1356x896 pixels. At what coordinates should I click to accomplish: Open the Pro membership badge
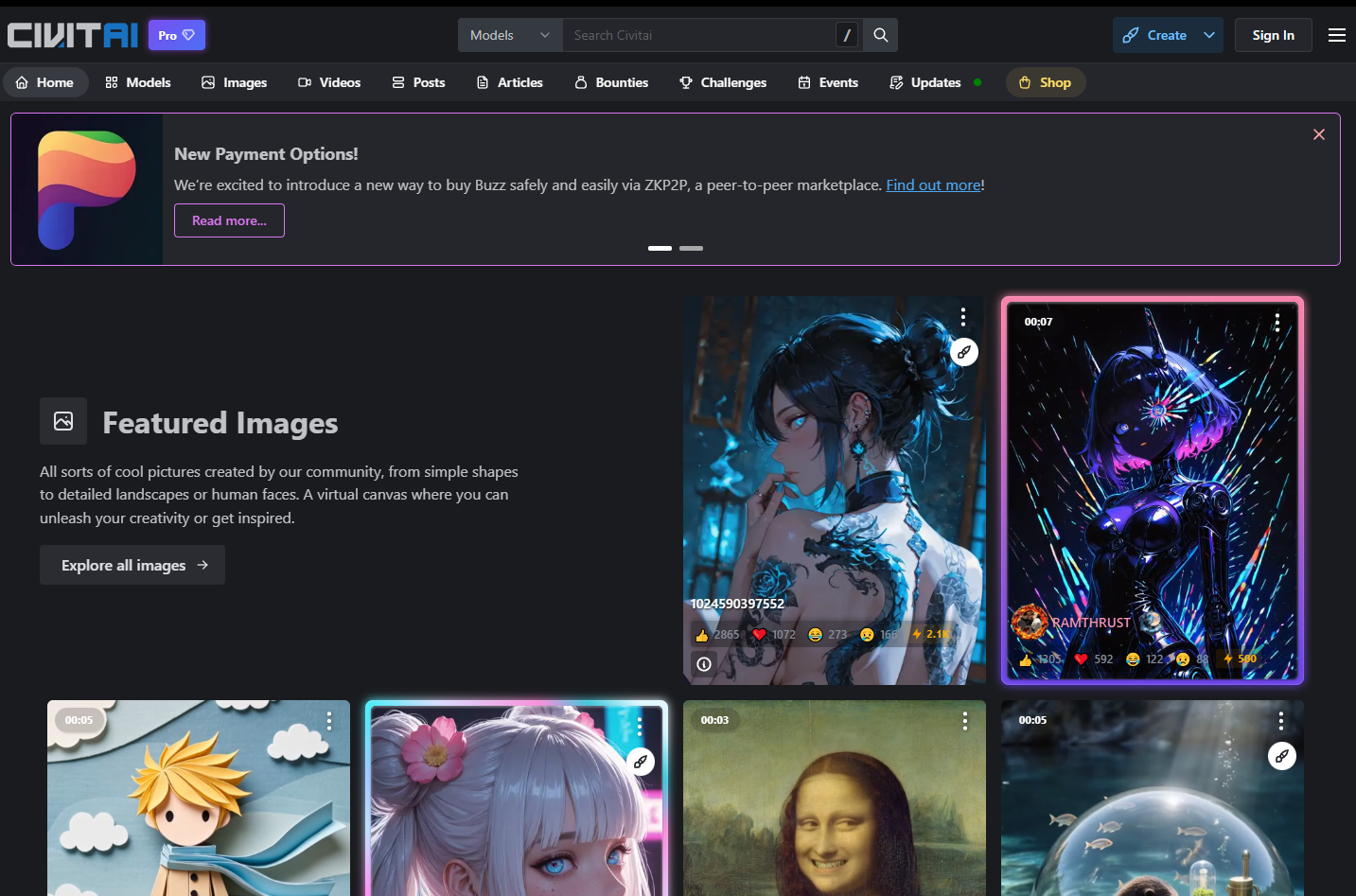pyautogui.click(x=177, y=35)
